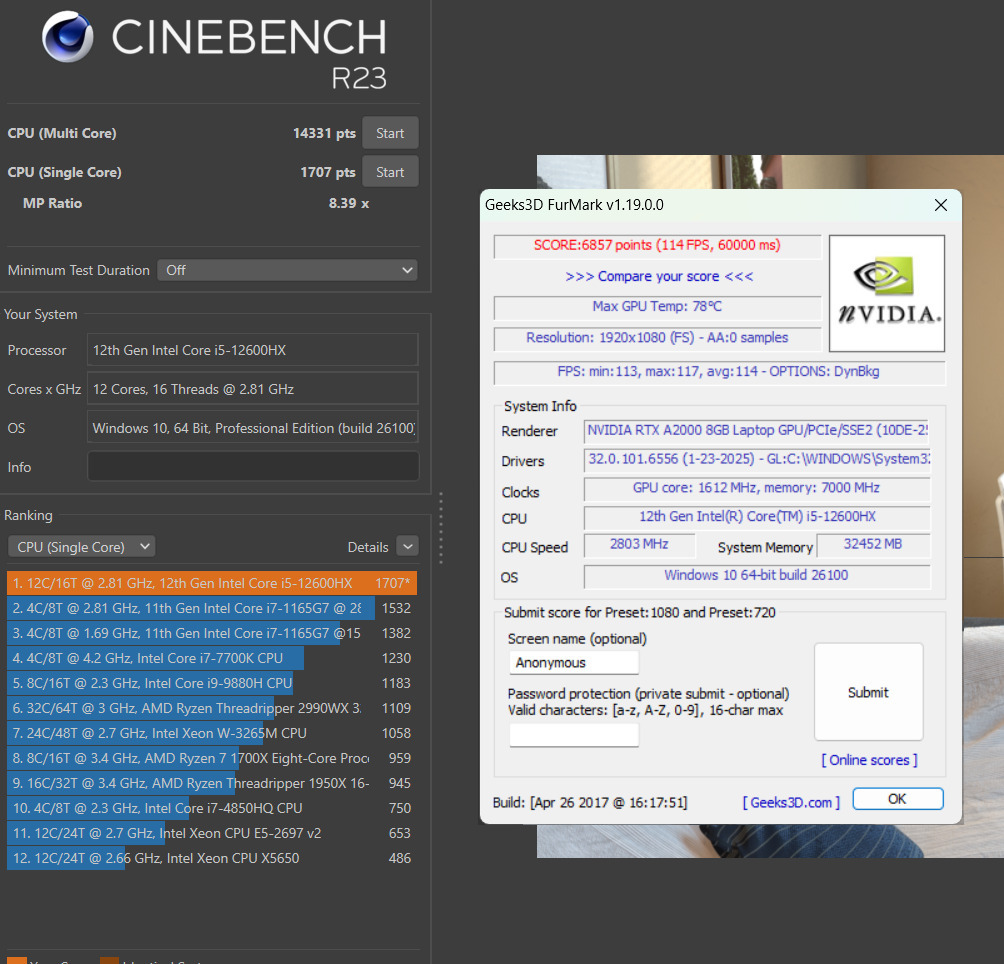The width and height of the screenshot is (1004, 964).
Task: Select ranking row 4 Core i7-7700K
Action: tap(212, 658)
